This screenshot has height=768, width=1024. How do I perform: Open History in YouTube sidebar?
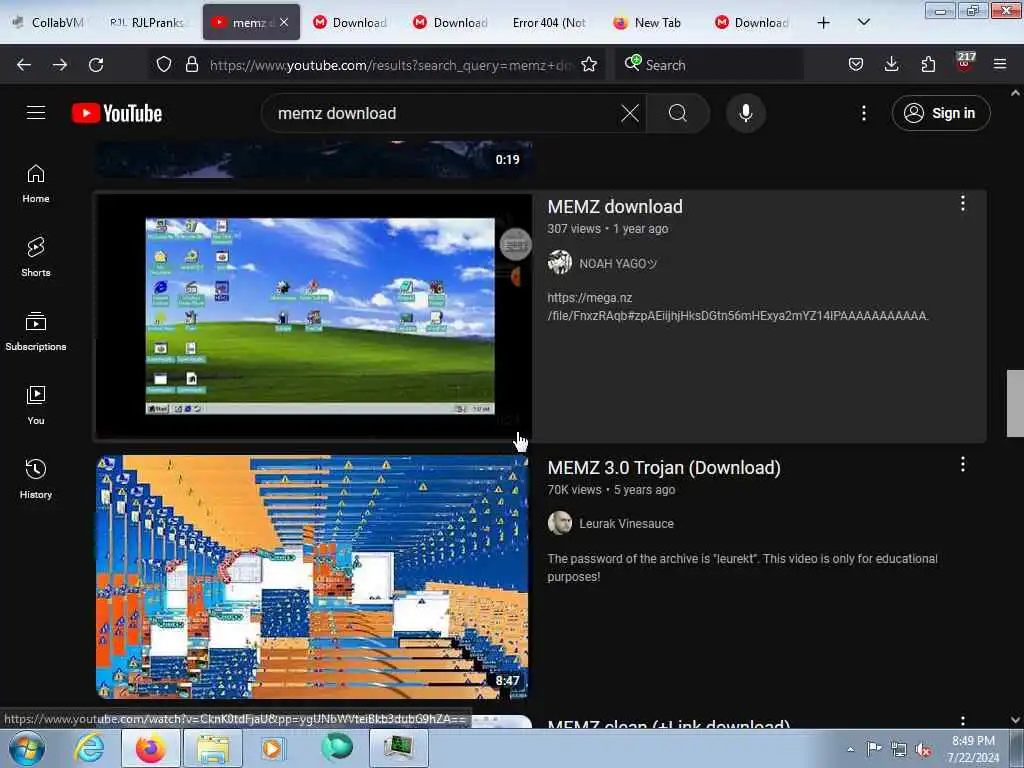(x=36, y=479)
